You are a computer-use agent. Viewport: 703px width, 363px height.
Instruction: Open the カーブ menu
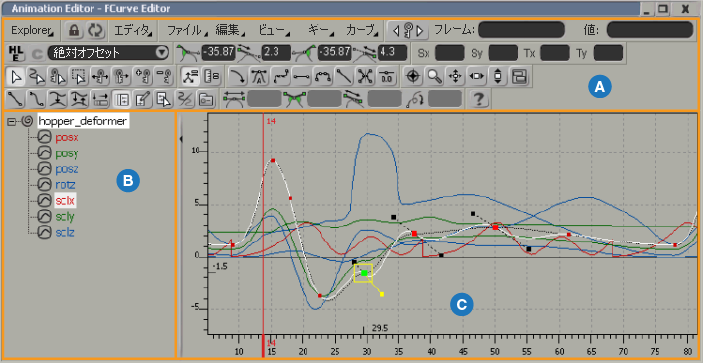pyautogui.click(x=362, y=30)
